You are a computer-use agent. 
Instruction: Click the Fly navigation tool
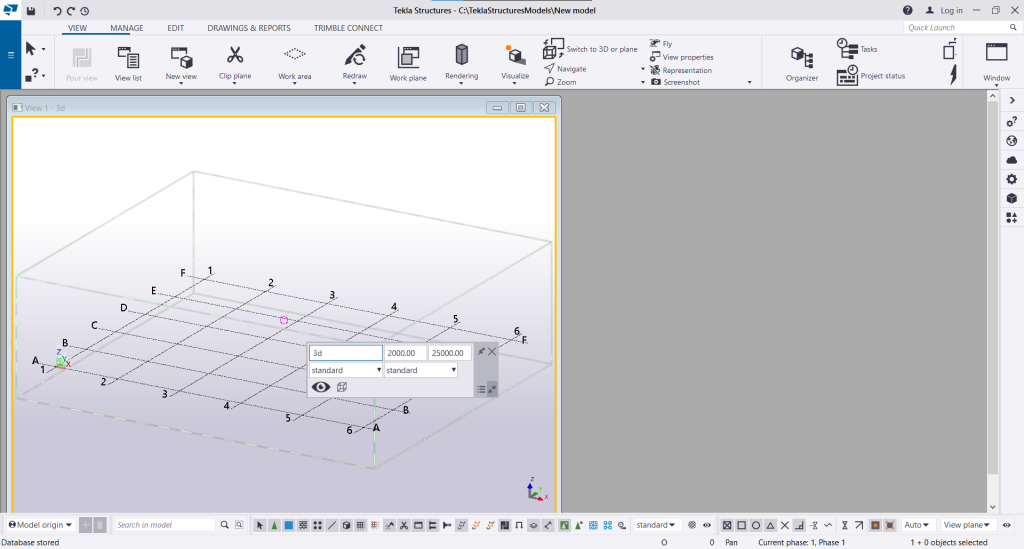661,44
